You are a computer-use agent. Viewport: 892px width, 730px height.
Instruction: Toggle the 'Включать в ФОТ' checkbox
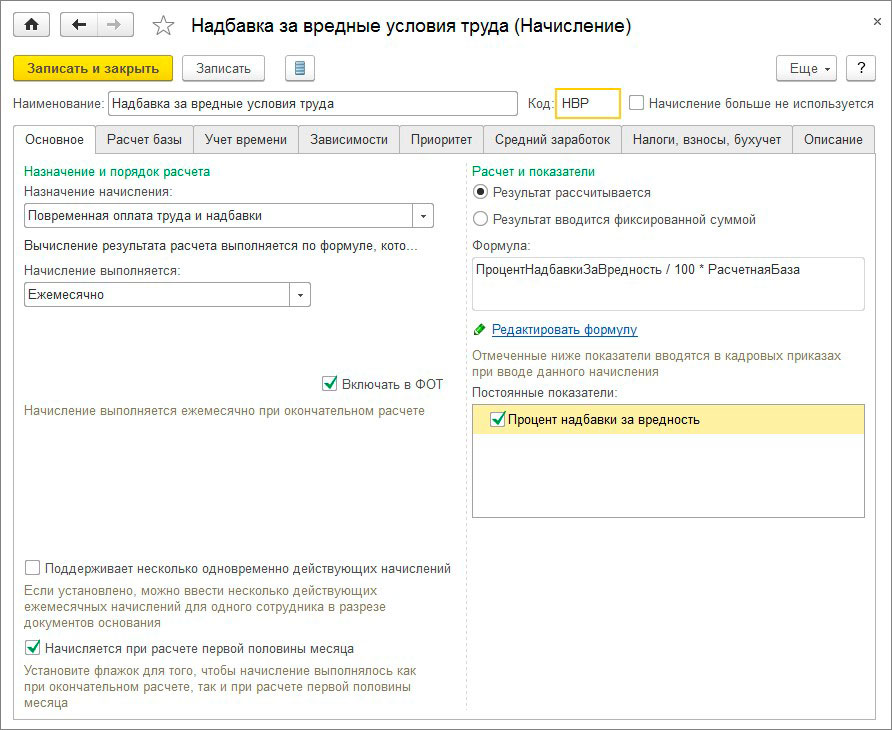coord(330,384)
